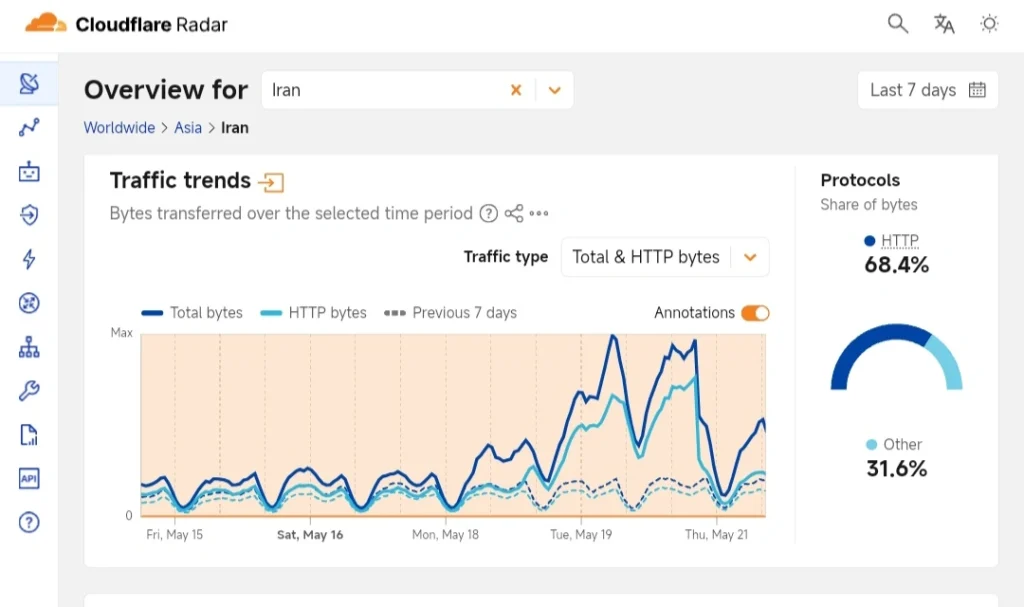This screenshot has height=607, width=1024.
Task: Open the shield Security sidebar icon
Action: pos(29,215)
